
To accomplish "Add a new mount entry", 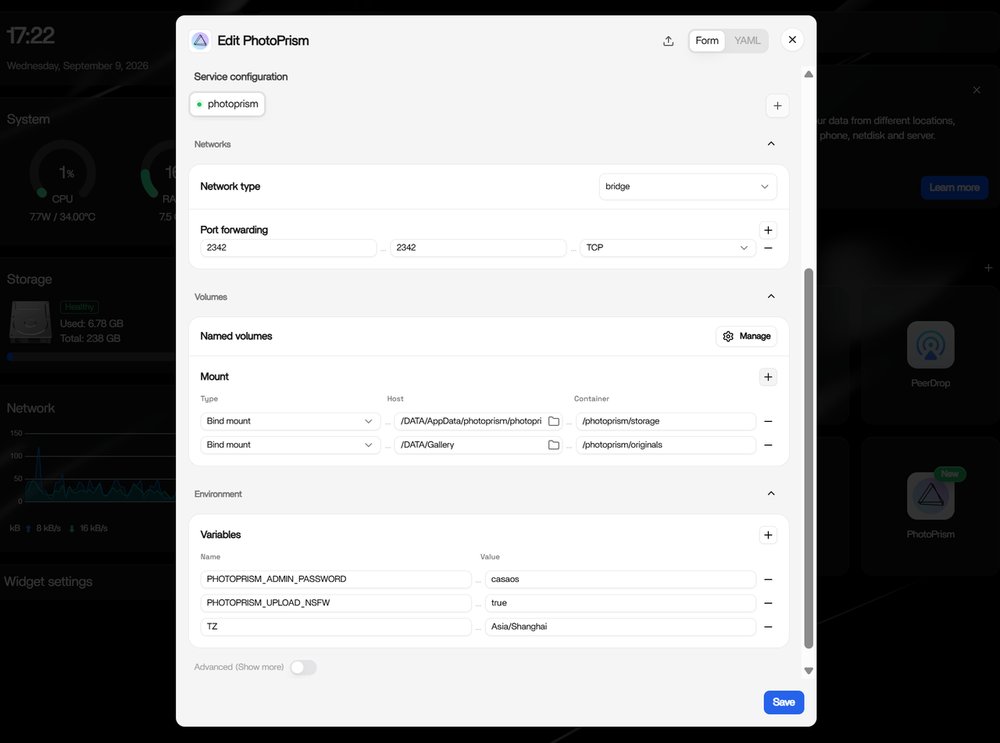I will click(x=768, y=377).
